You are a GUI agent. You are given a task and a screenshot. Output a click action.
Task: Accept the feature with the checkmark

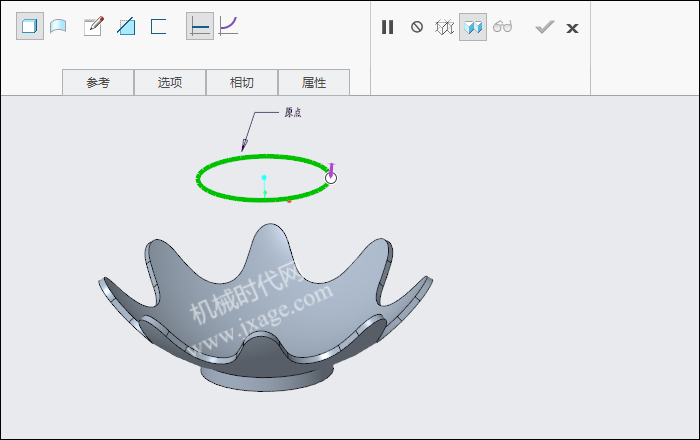click(545, 27)
